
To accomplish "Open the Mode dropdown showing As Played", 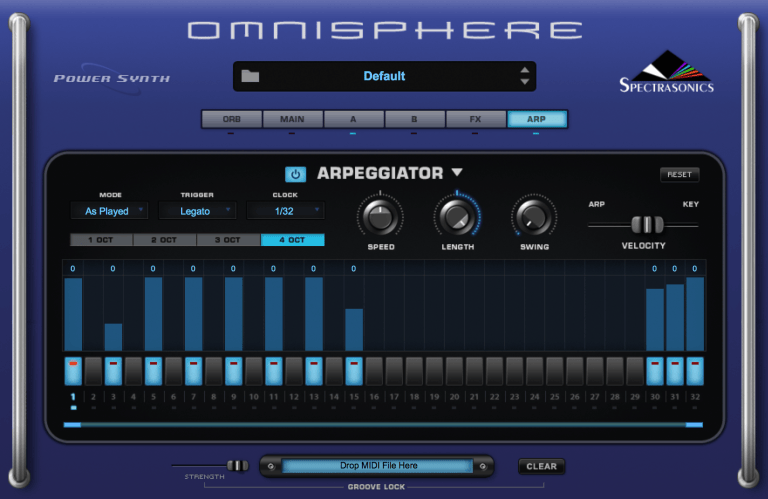I will click(109, 211).
